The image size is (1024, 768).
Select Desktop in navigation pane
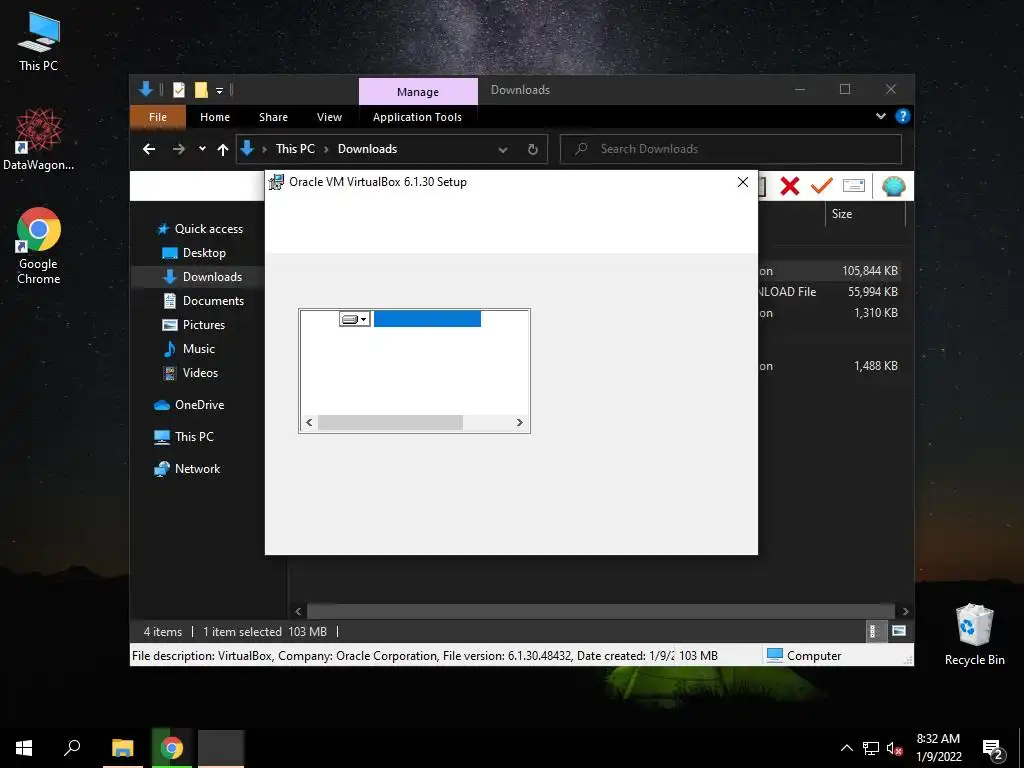(x=193, y=253)
